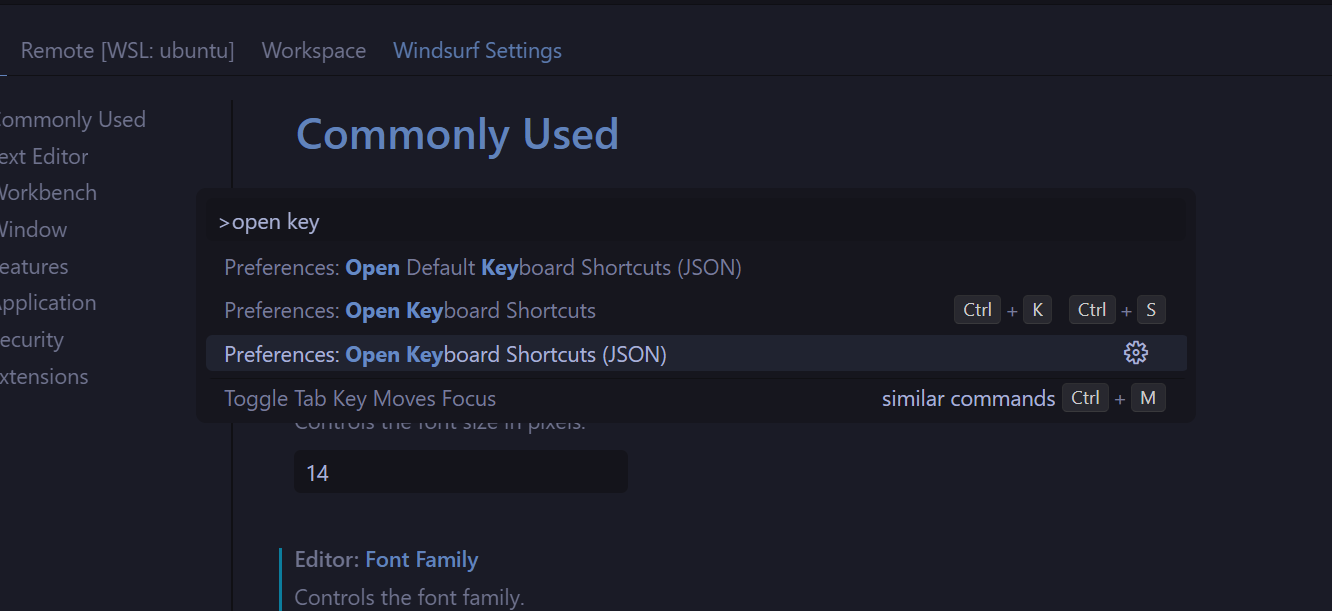The width and height of the screenshot is (1332, 611).
Task: Expand Text Editor settings category
Action: [43, 156]
